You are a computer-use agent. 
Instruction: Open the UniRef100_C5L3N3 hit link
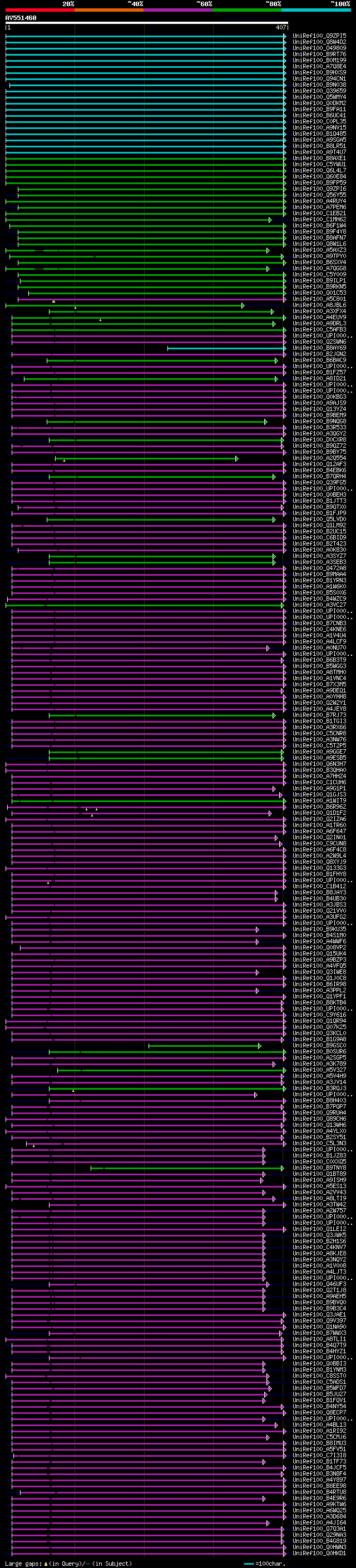pos(319,1144)
